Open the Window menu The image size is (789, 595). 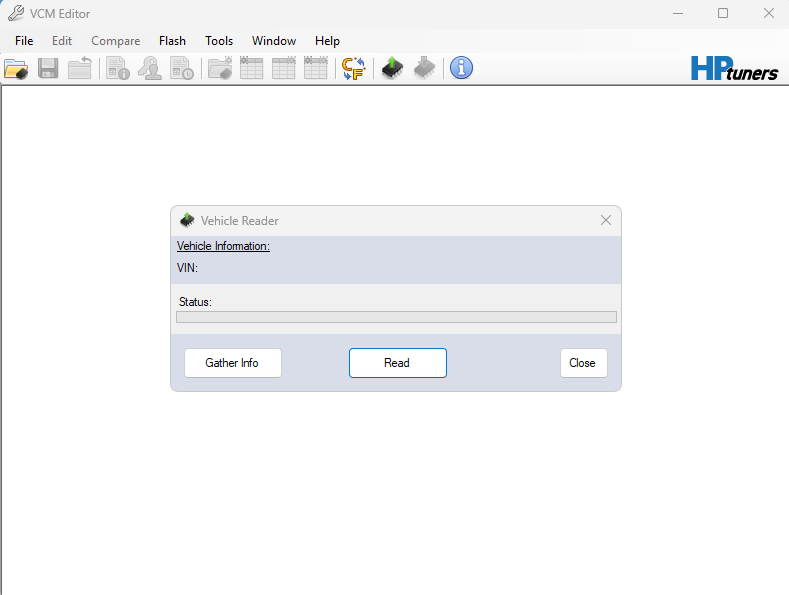point(274,41)
